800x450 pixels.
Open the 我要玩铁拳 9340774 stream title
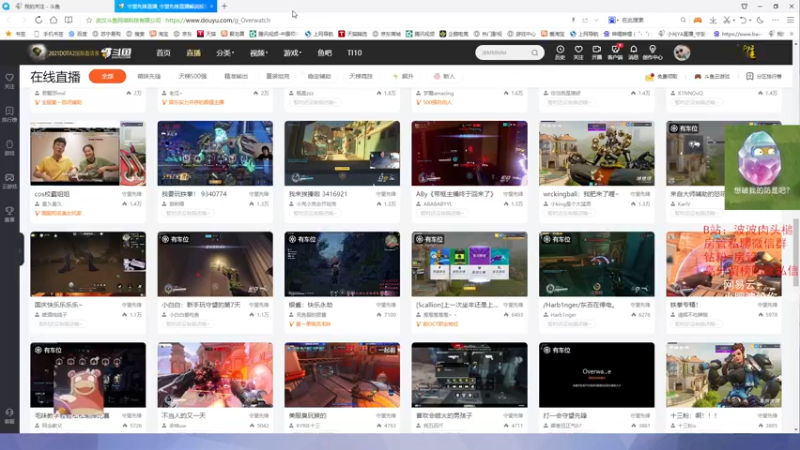(x=194, y=194)
